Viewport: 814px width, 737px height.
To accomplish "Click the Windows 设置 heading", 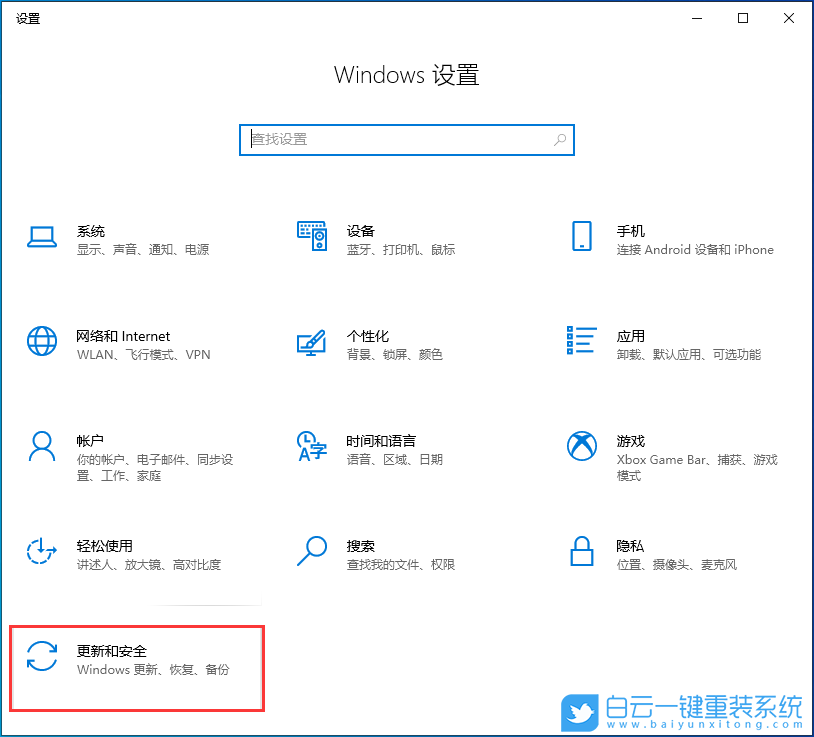I will [x=406, y=75].
